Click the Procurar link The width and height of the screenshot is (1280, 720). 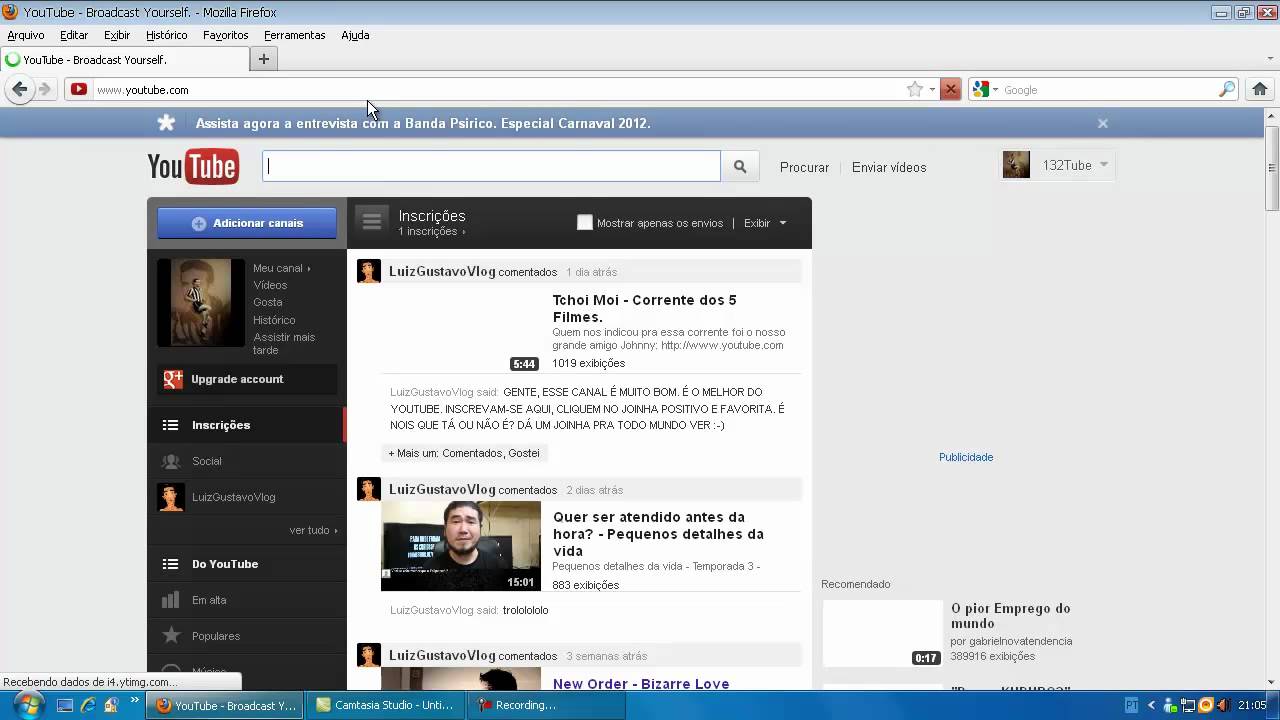[804, 167]
